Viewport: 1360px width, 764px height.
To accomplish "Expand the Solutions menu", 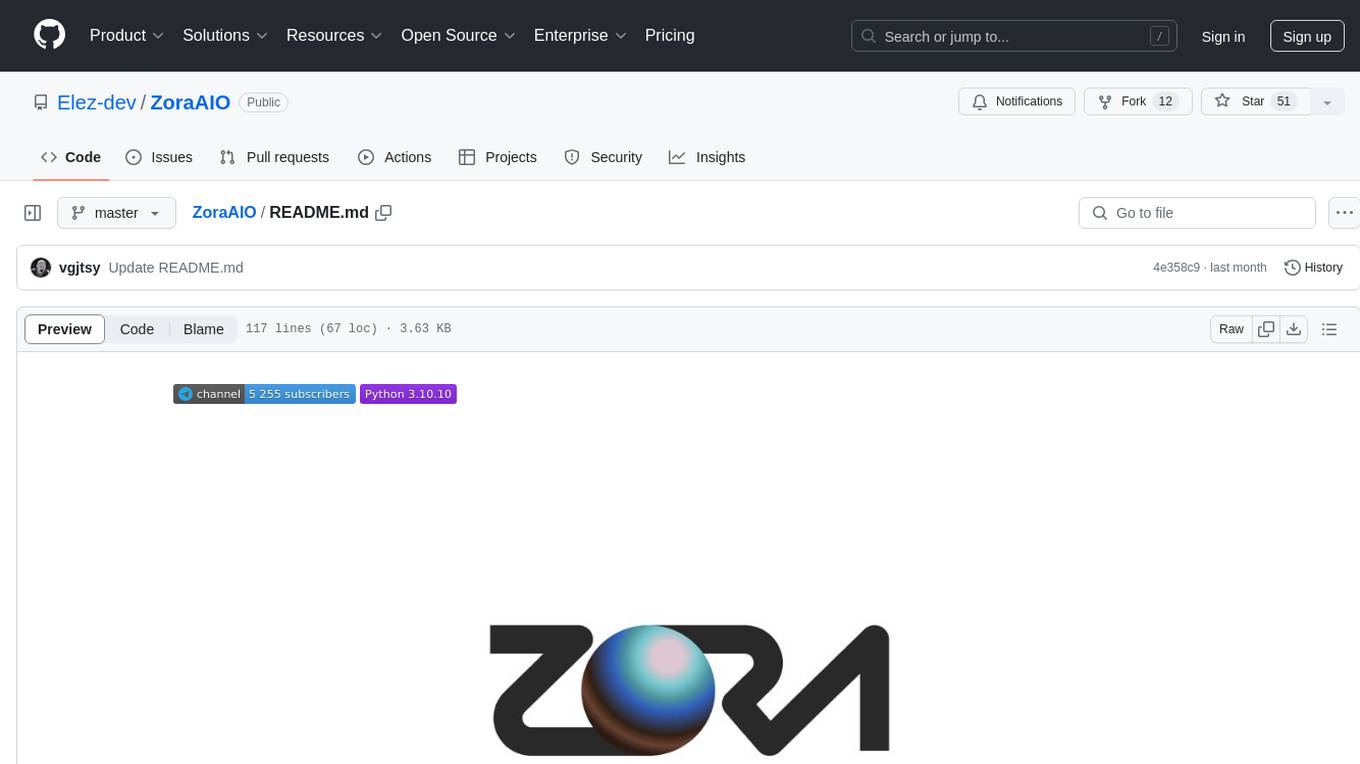I will [226, 35].
